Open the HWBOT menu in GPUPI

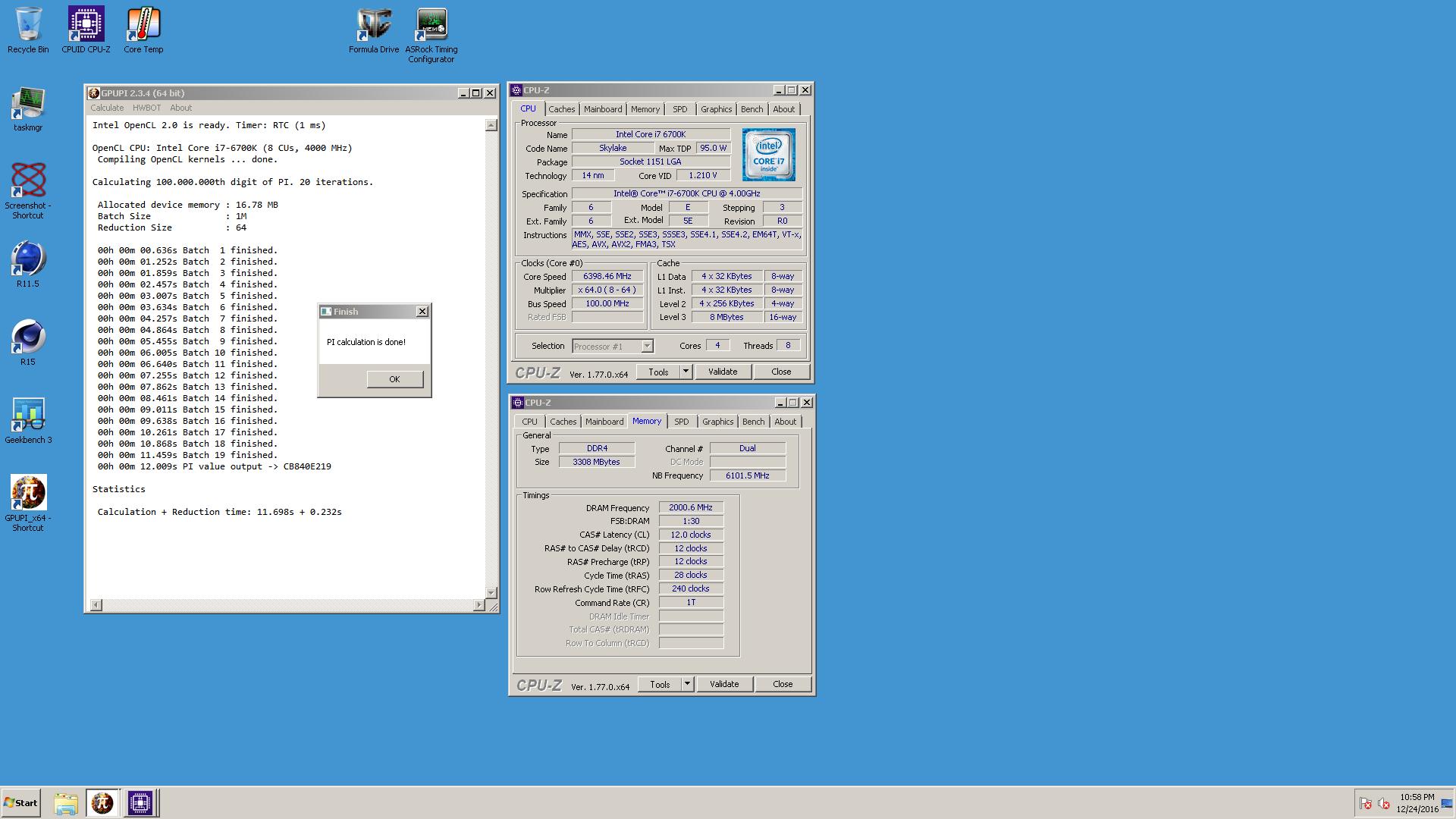coord(146,108)
